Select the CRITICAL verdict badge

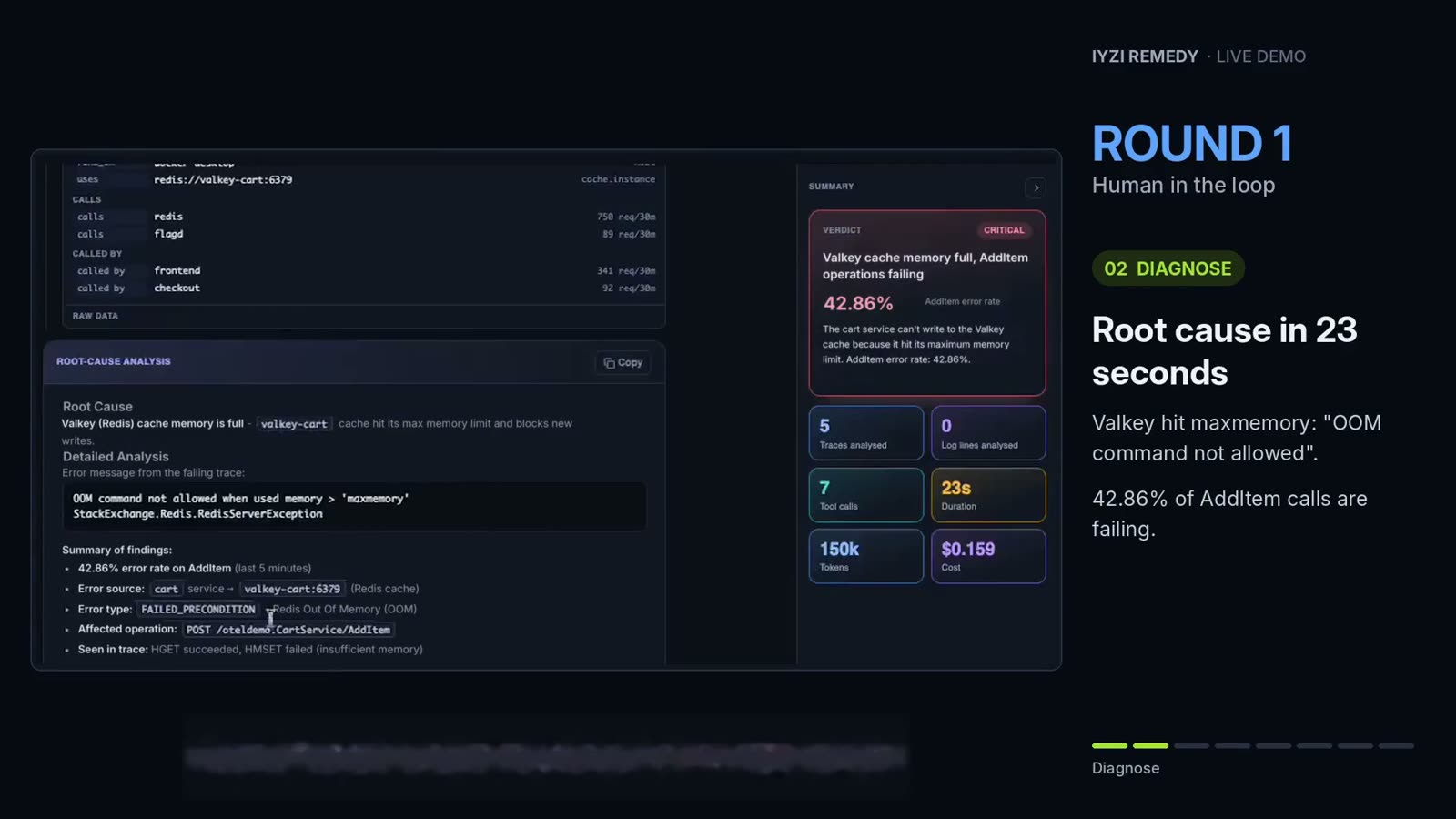point(1004,230)
